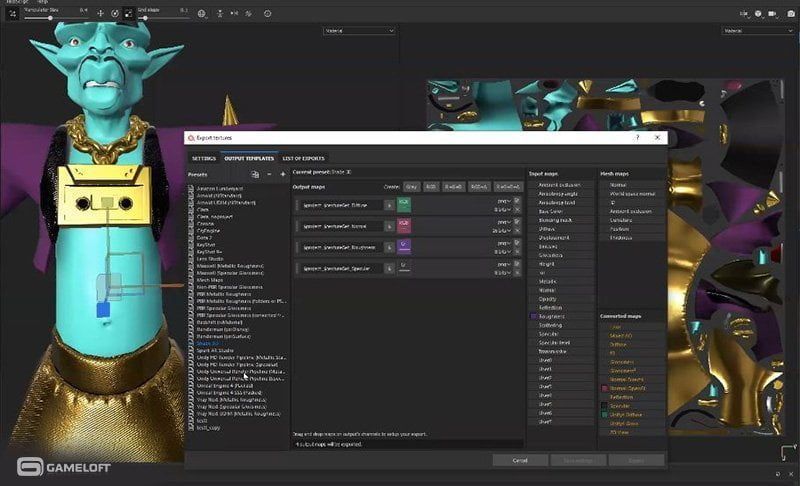Viewport: 800px width, 486px height.
Task: Click the camera icon at top-right corner
Action: 791,14
